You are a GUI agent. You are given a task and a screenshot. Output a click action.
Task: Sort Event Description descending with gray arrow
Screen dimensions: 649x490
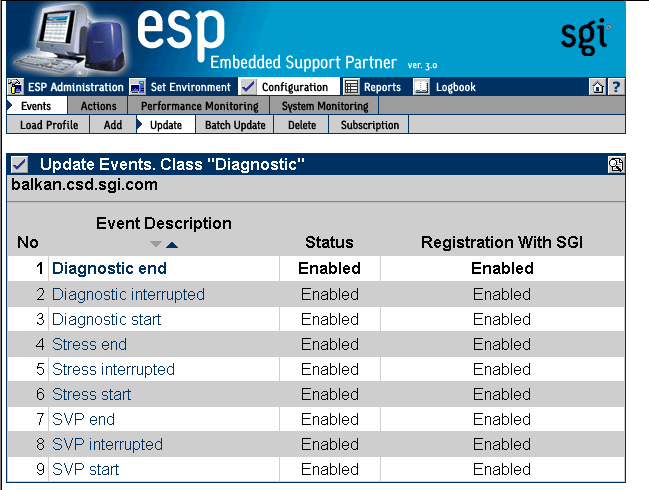coord(156,244)
